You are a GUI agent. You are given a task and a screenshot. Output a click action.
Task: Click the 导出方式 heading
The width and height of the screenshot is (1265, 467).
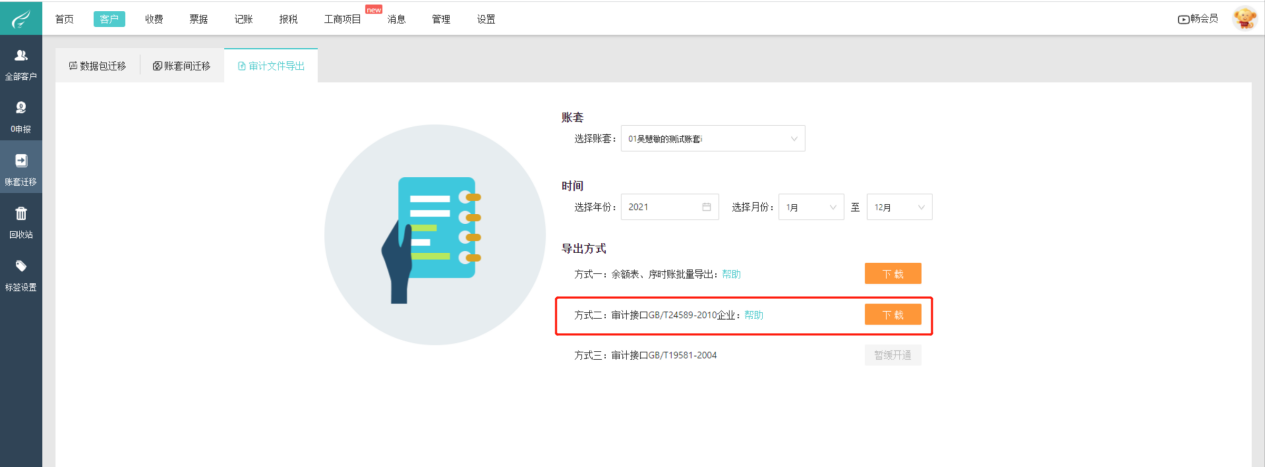coord(585,248)
